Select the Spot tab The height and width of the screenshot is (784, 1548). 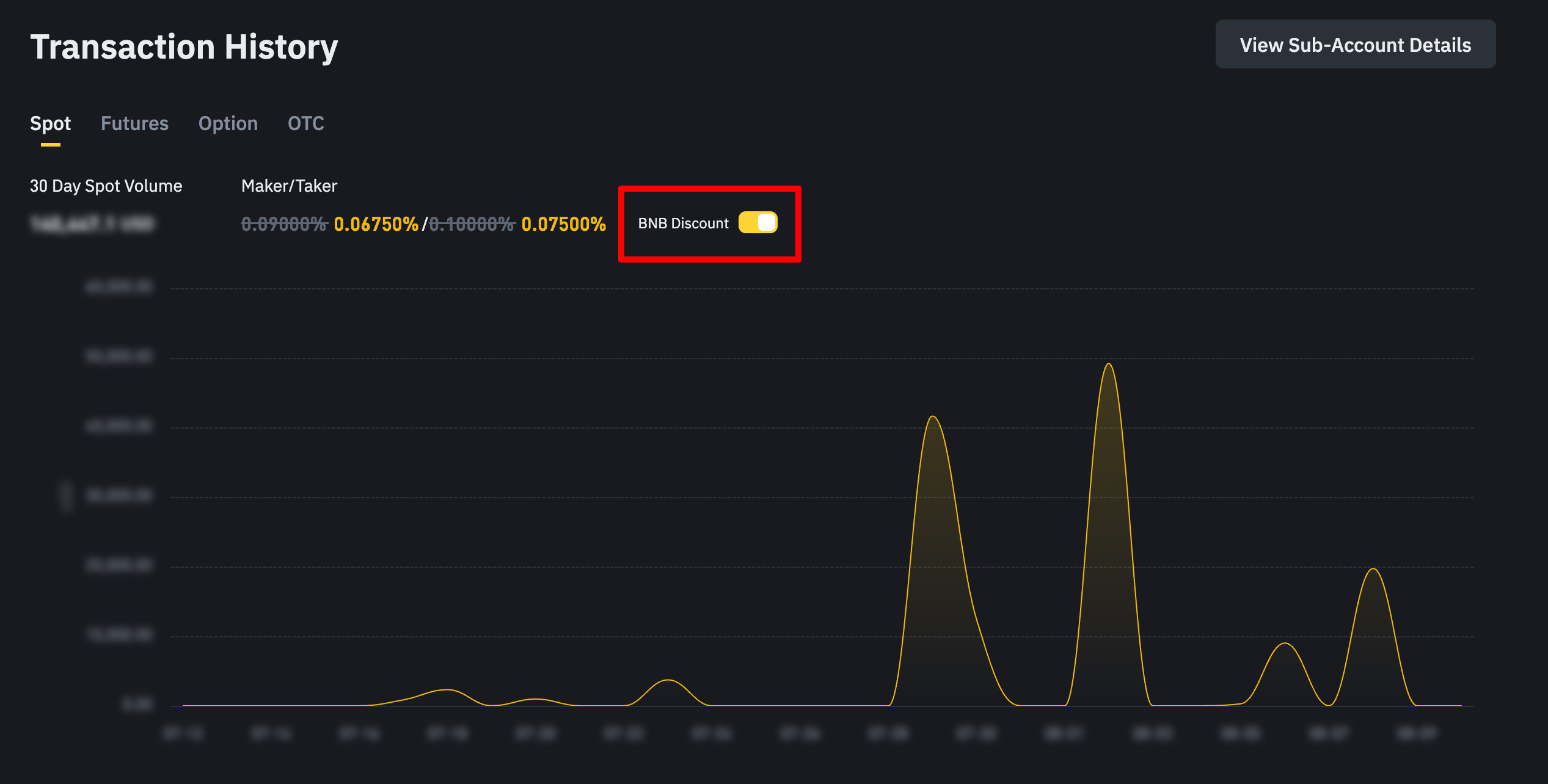50,124
